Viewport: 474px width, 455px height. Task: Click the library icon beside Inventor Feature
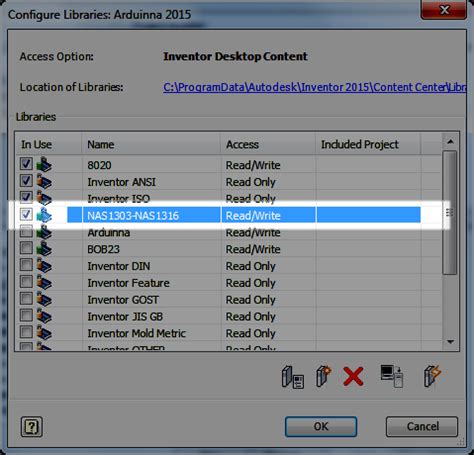44,282
